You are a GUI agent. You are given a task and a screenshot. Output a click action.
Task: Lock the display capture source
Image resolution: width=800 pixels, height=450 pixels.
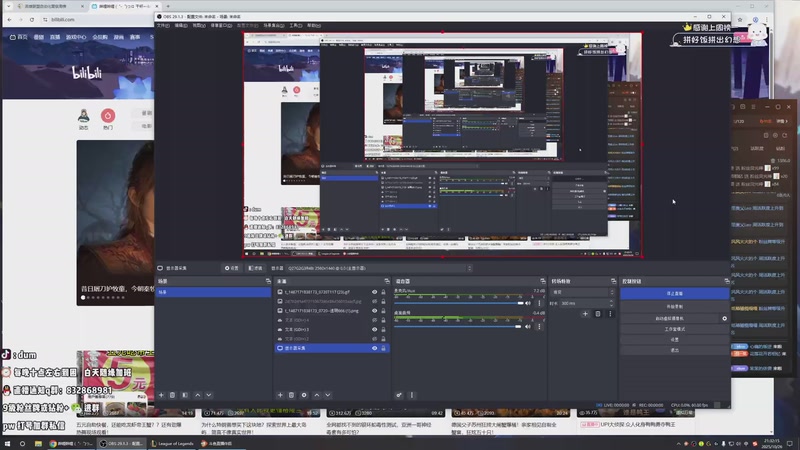click(x=383, y=347)
